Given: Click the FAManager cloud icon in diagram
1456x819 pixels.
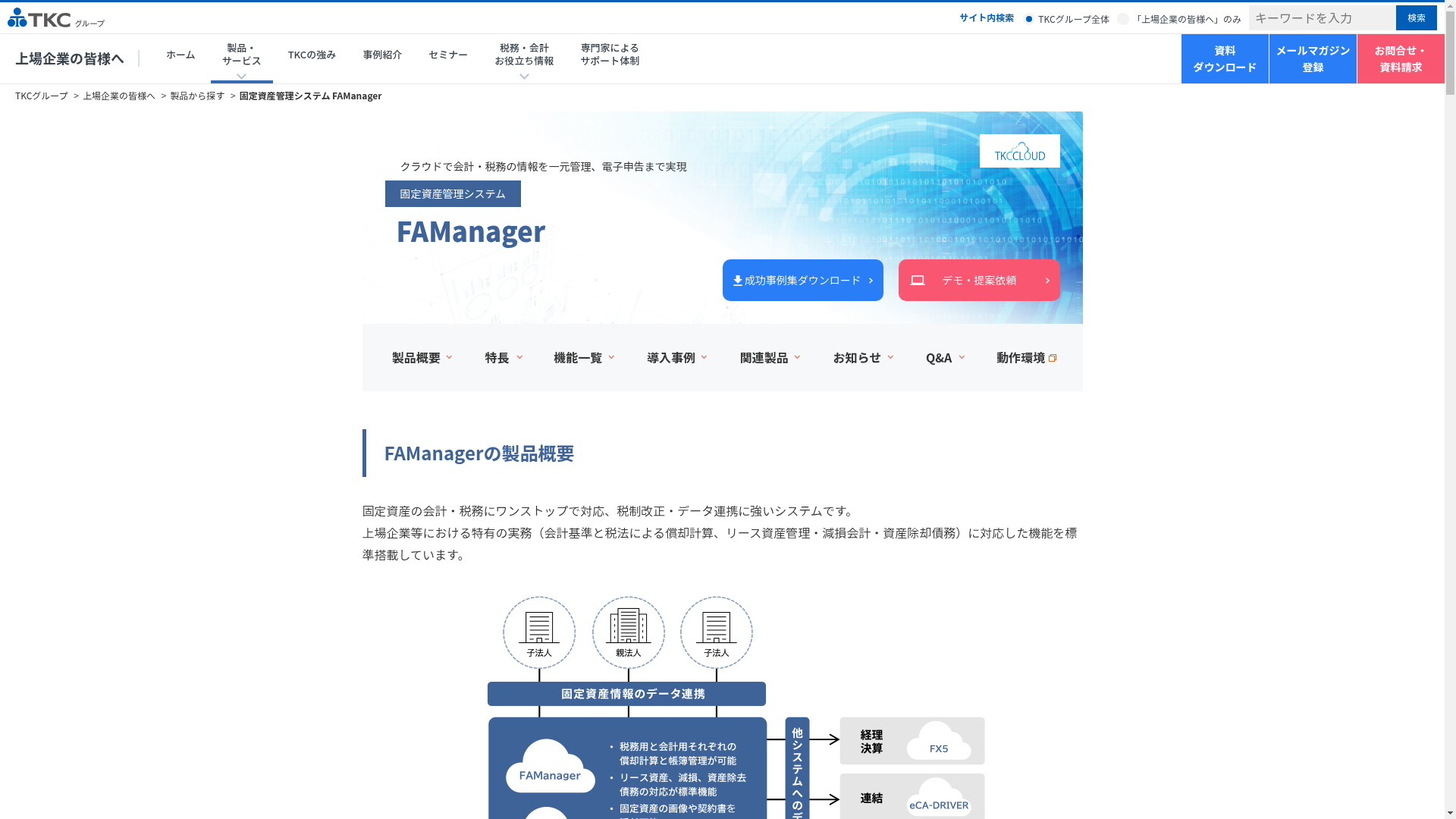Looking at the screenshot, I should [x=550, y=767].
